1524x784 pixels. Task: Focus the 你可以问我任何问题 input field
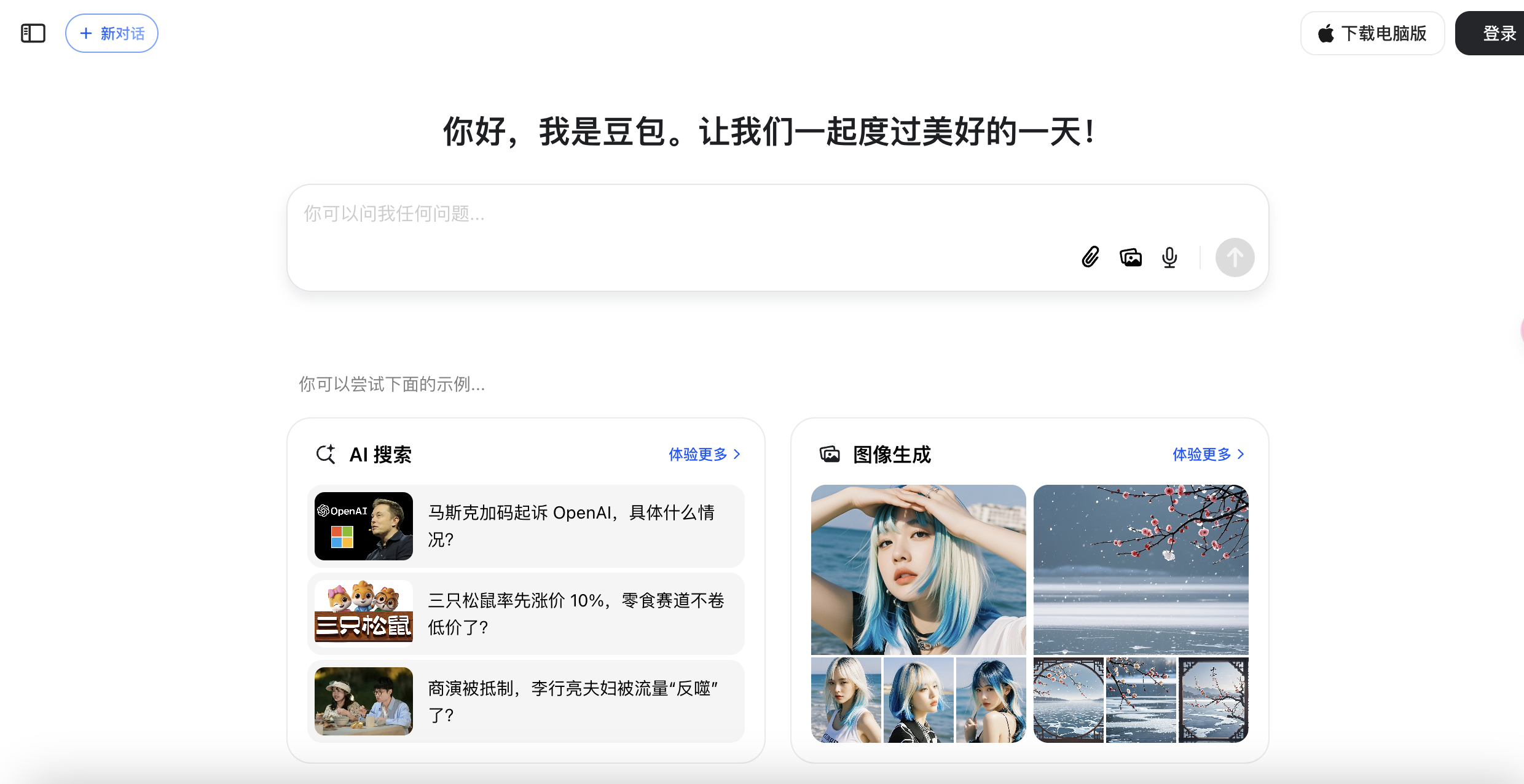[x=778, y=237]
